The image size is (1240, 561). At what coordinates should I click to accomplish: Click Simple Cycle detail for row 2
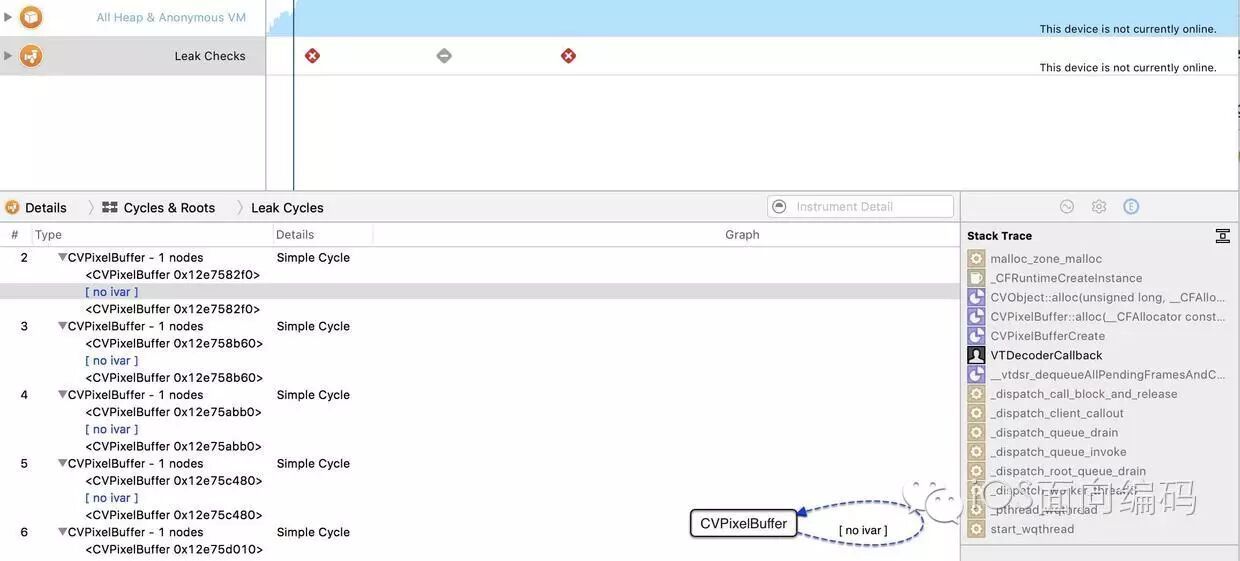point(313,258)
